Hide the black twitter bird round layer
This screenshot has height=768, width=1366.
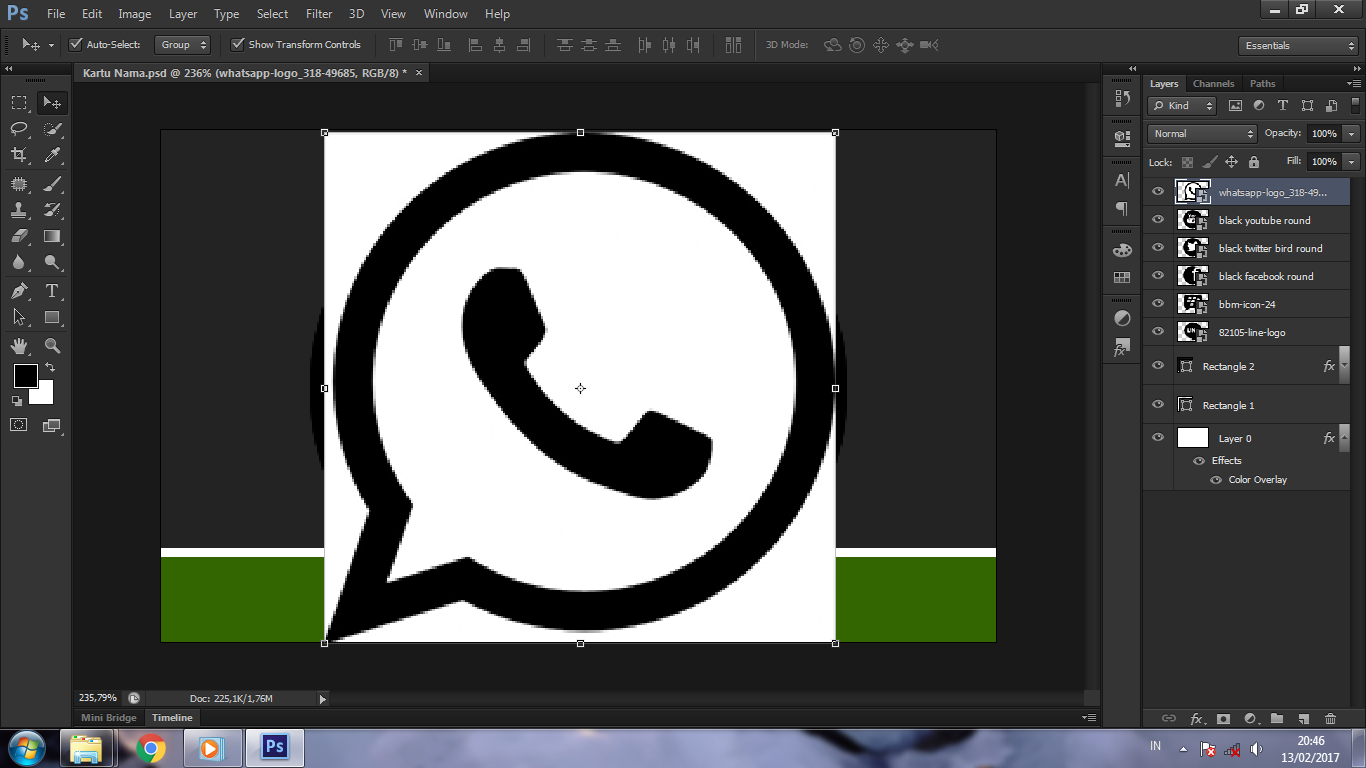[x=1158, y=248]
